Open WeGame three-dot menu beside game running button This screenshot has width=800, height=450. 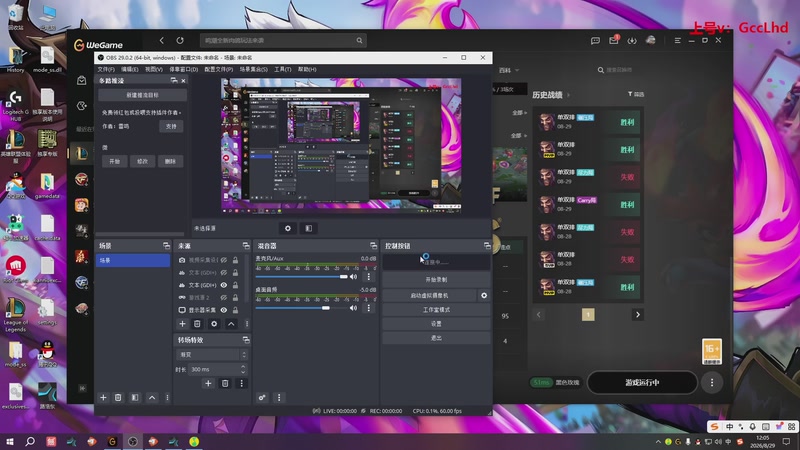712,382
